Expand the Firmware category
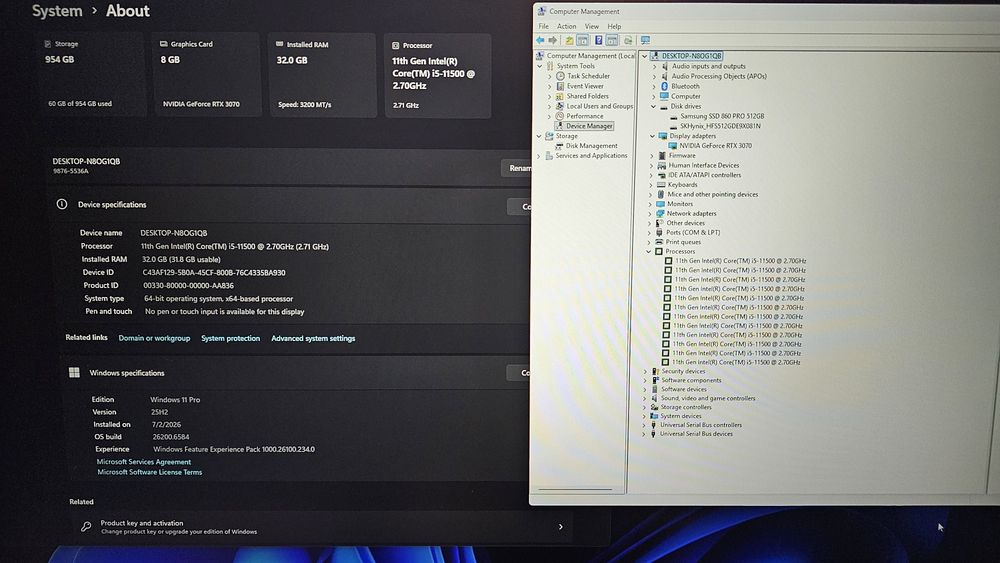The height and width of the screenshot is (563, 1000). pyautogui.click(x=652, y=156)
